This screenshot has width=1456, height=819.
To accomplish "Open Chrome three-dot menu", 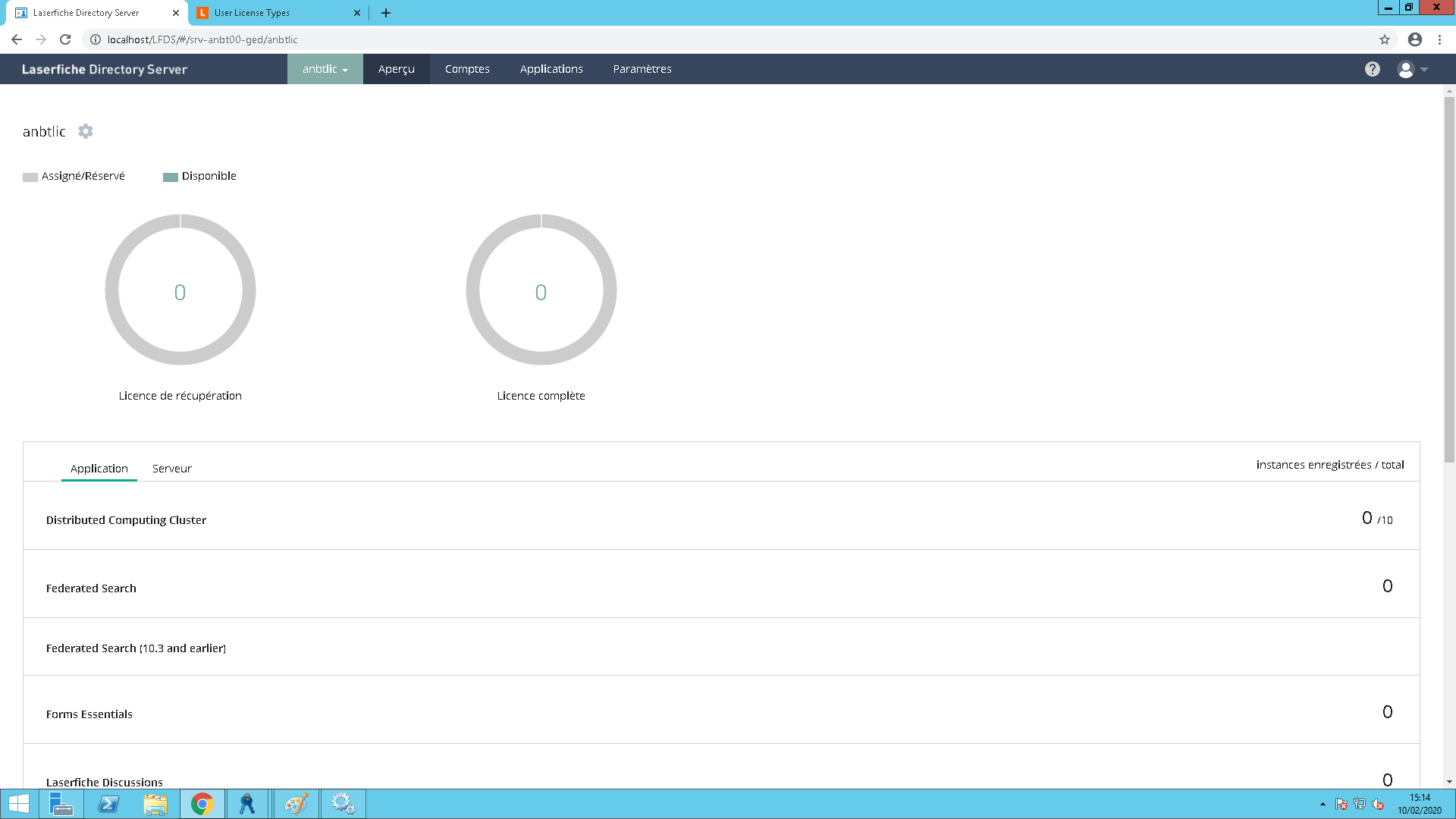I will pos(1439,39).
